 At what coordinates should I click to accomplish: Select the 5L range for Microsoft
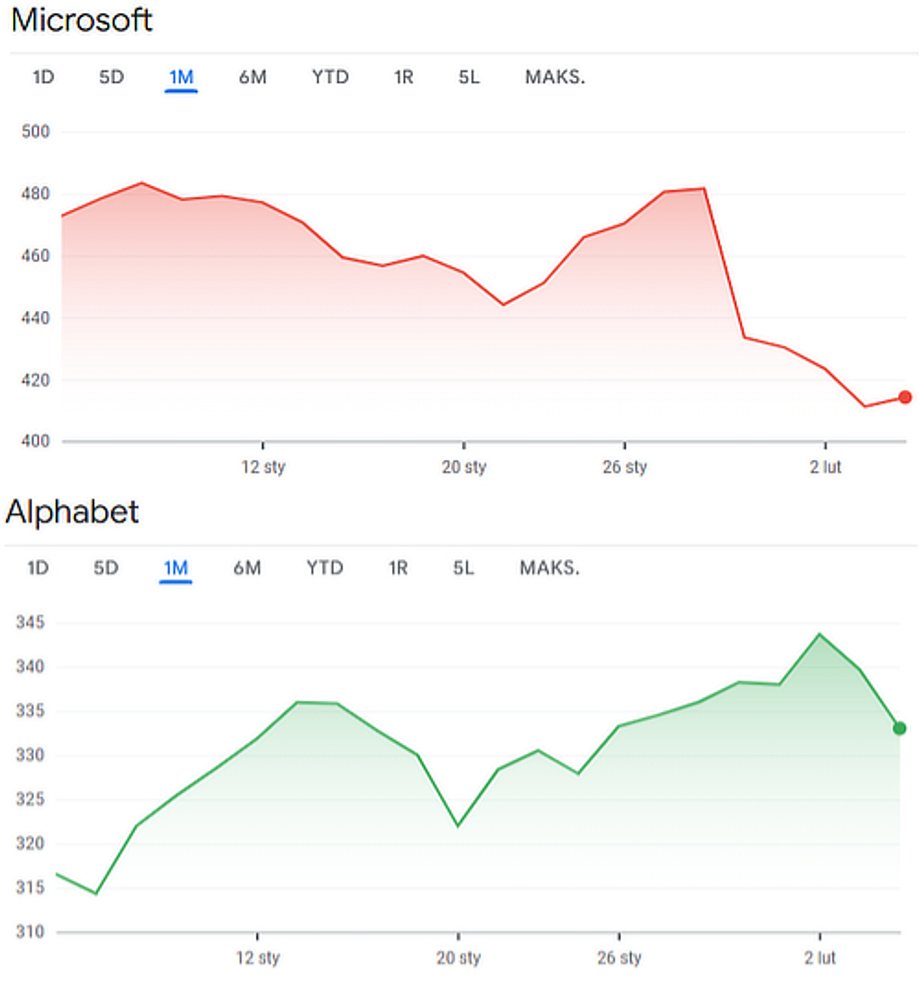(x=469, y=77)
